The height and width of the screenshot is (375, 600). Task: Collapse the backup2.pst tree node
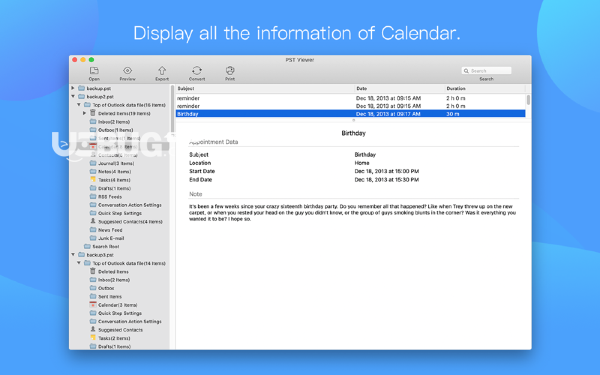pyautogui.click(x=73, y=96)
